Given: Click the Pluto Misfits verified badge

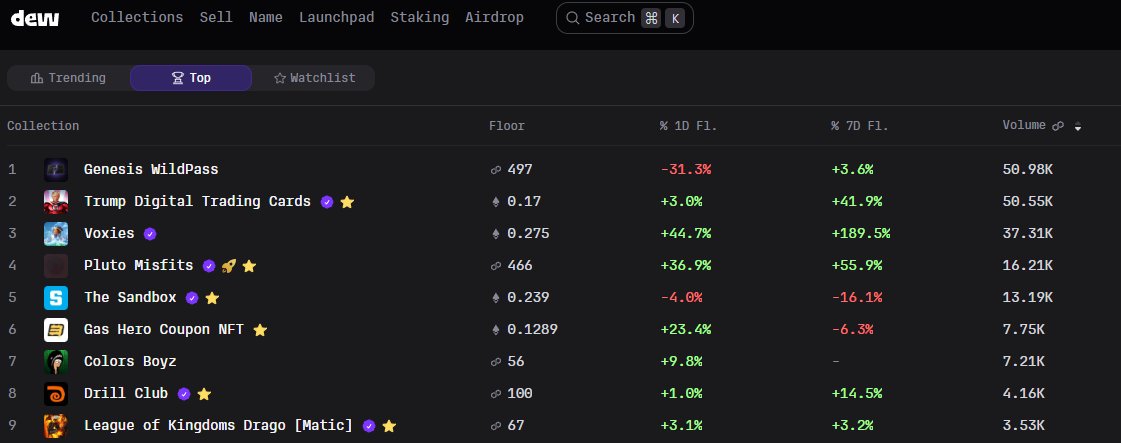Looking at the screenshot, I should click(x=209, y=266).
